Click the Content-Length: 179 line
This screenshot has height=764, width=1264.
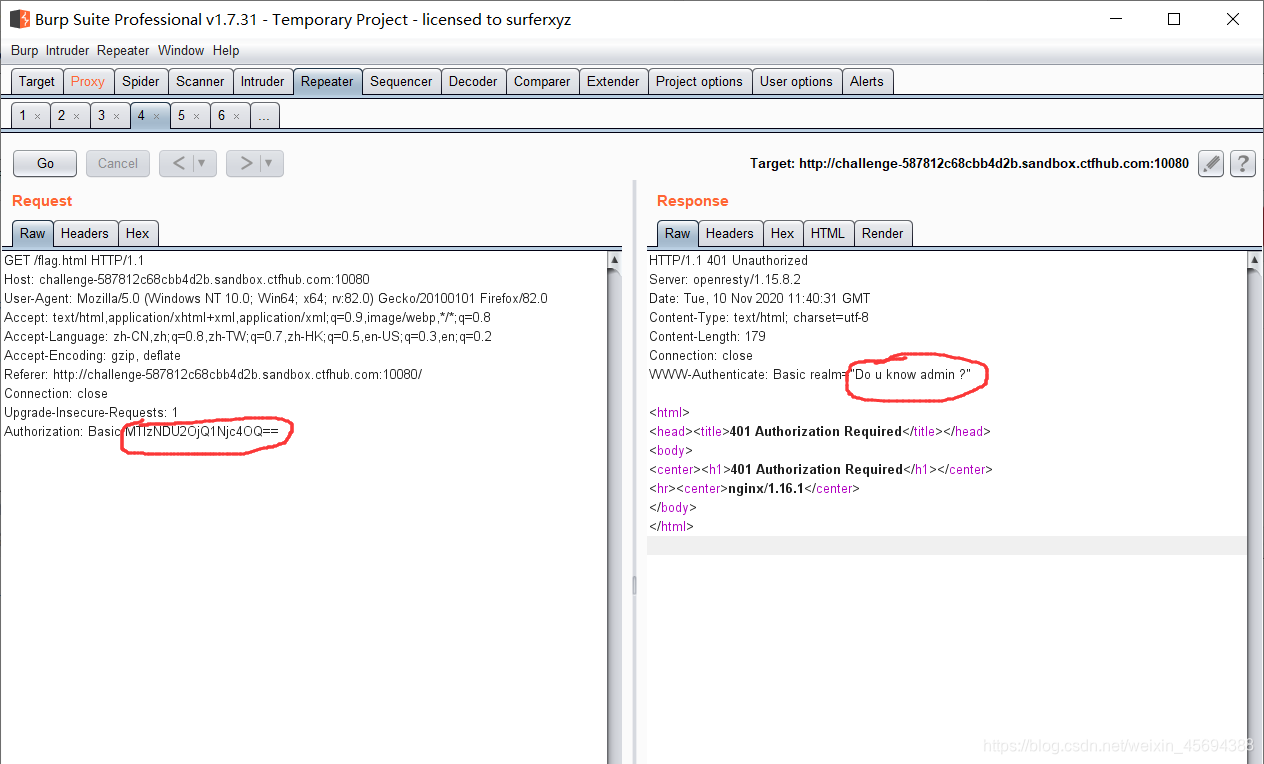[x=707, y=336]
